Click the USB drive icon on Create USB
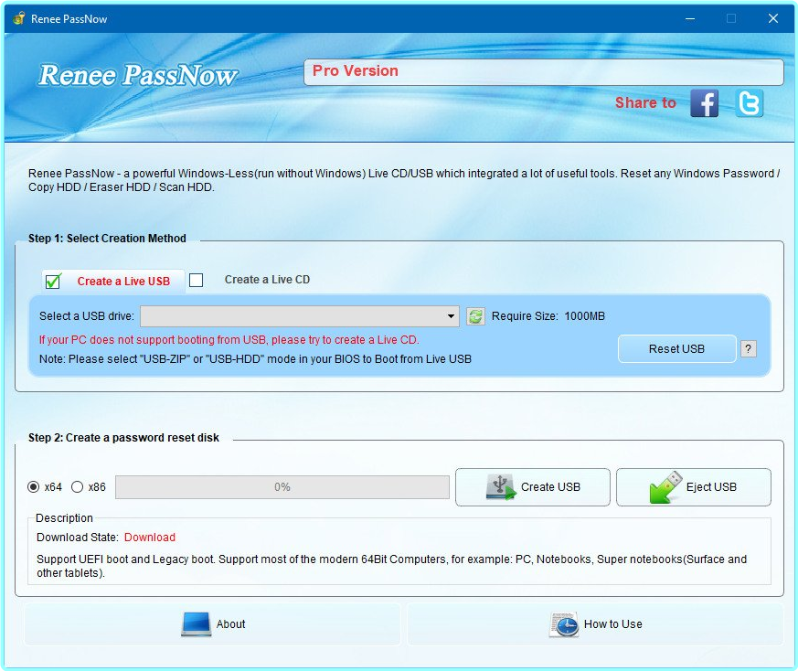 500,487
